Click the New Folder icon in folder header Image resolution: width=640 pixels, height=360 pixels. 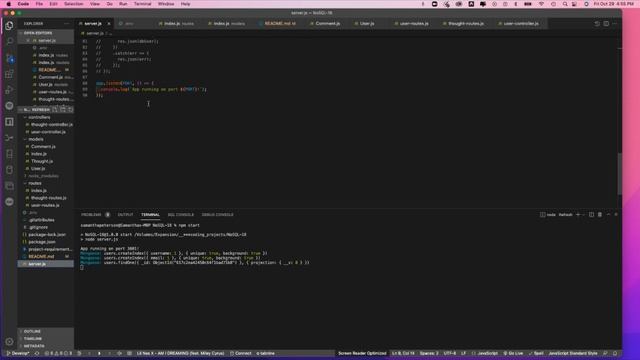pyautogui.click(x=63, y=109)
